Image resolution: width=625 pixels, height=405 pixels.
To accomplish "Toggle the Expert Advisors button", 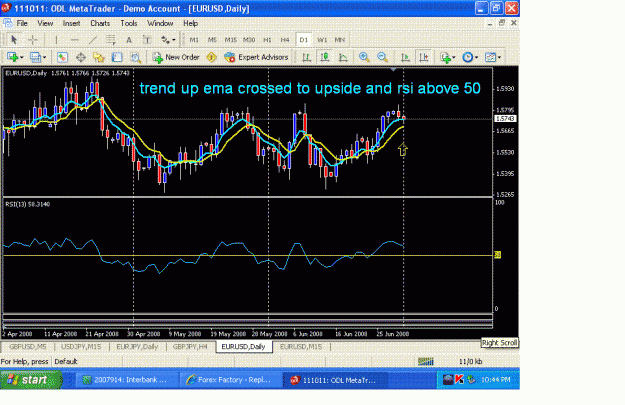I will [256, 57].
